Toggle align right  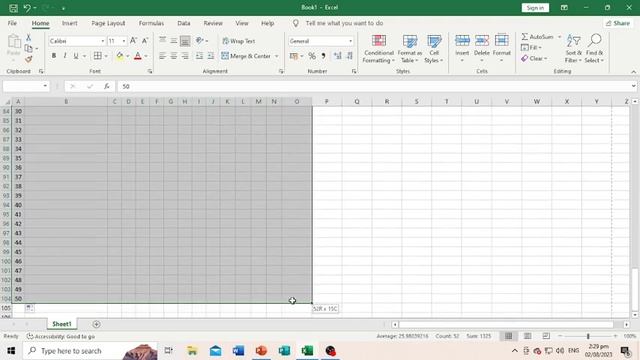[x=185, y=56]
